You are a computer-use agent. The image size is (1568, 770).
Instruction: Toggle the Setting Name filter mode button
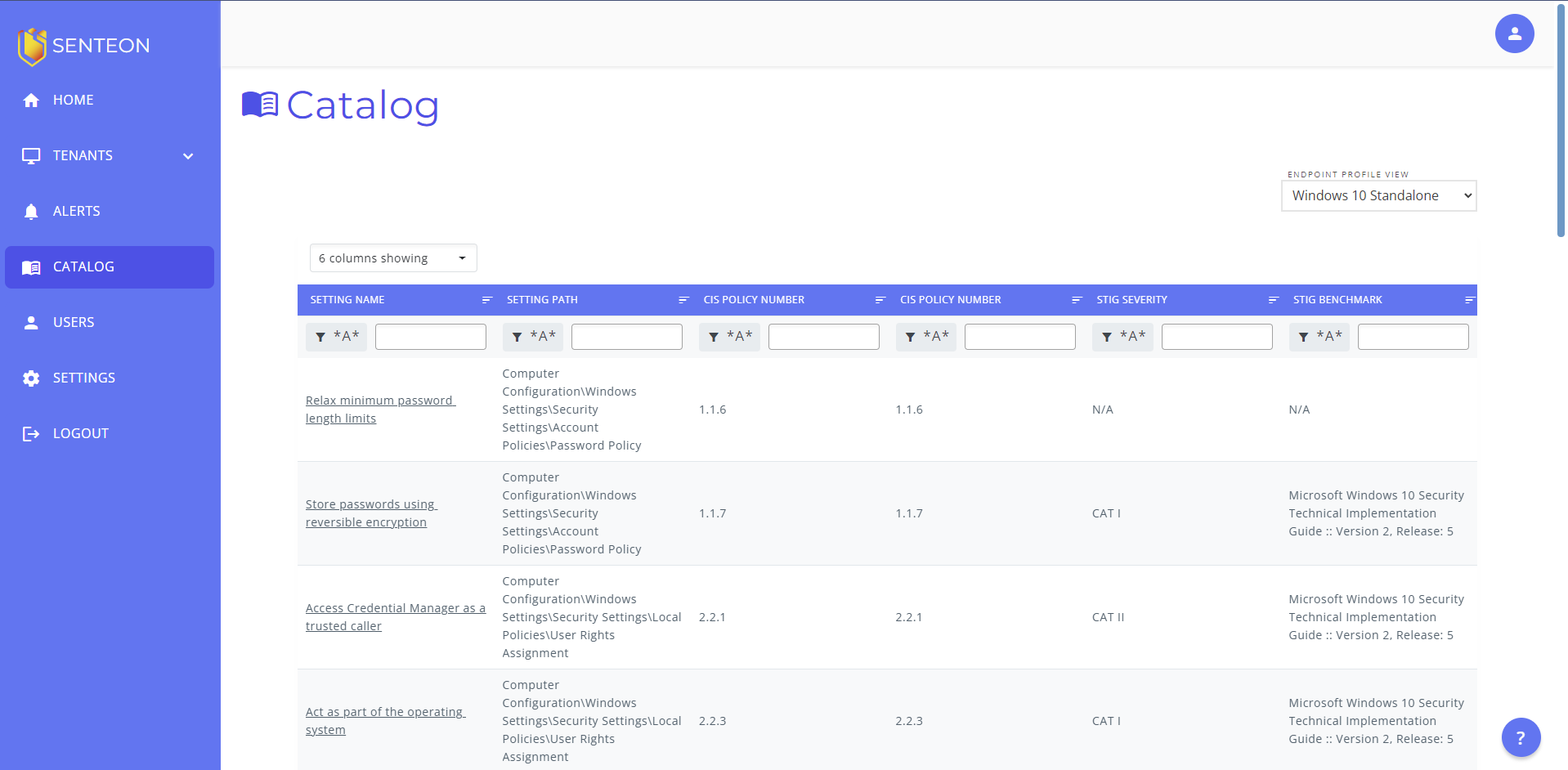(x=337, y=337)
